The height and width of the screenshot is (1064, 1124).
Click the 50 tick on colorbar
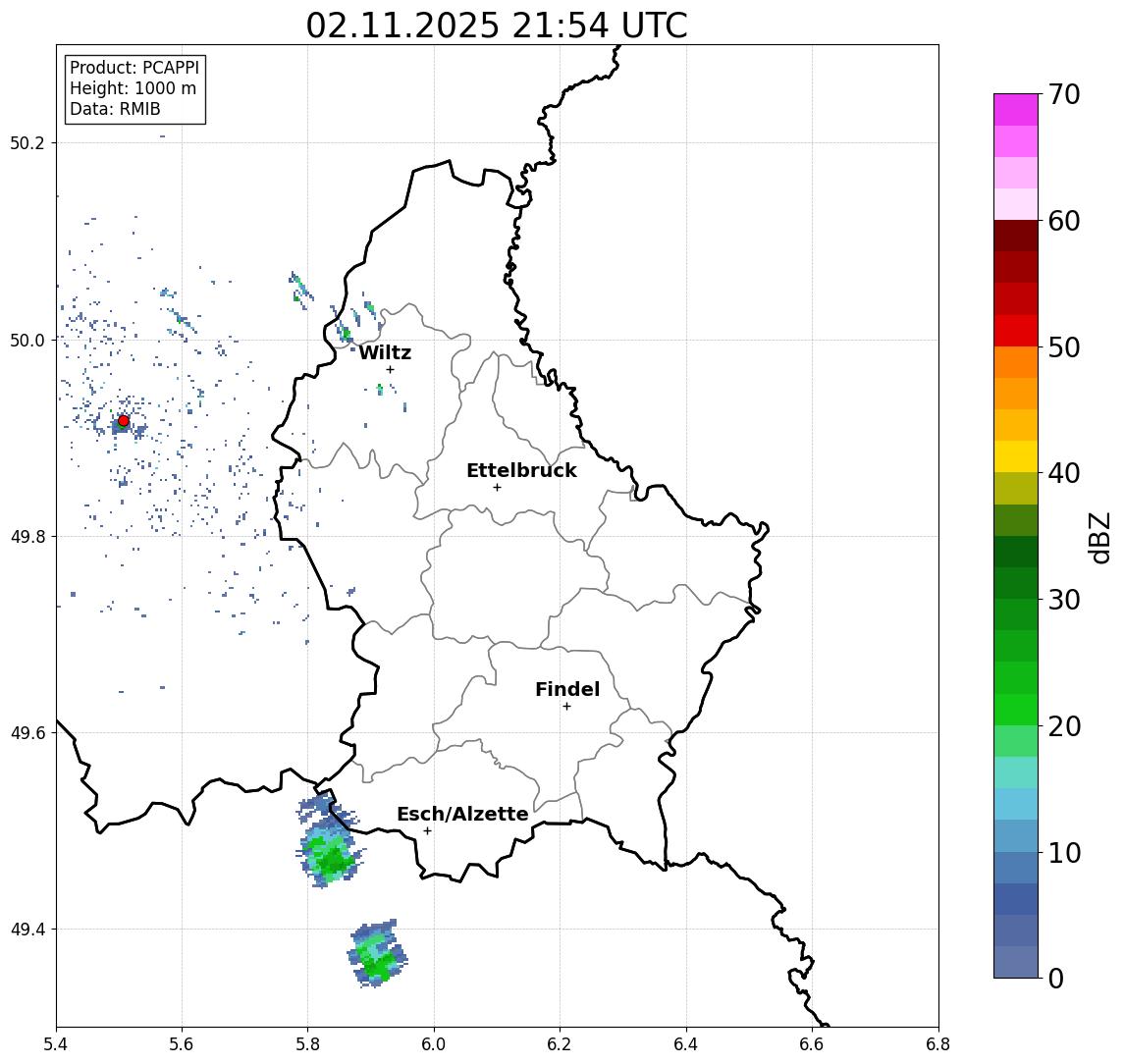1064,347
